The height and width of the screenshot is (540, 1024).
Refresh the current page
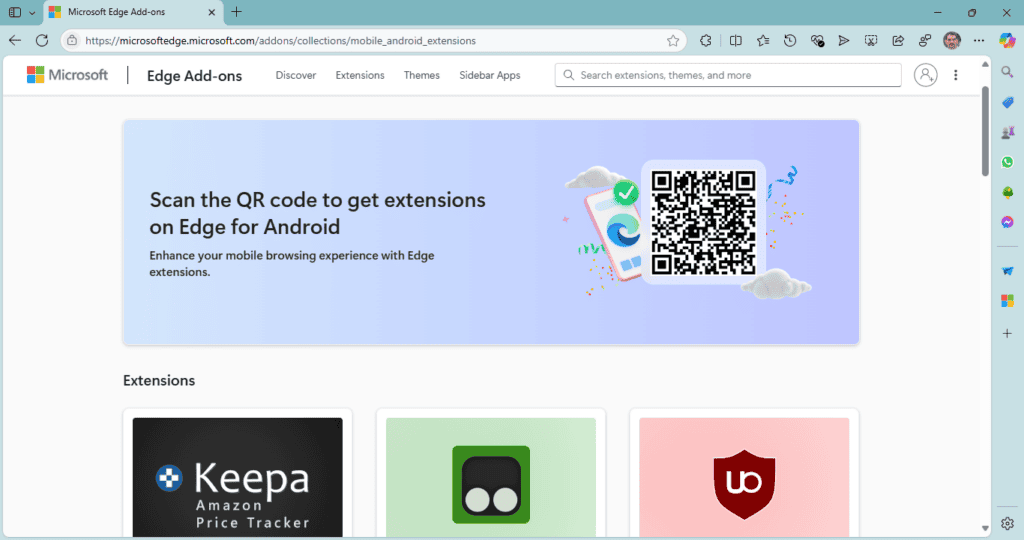[42, 40]
